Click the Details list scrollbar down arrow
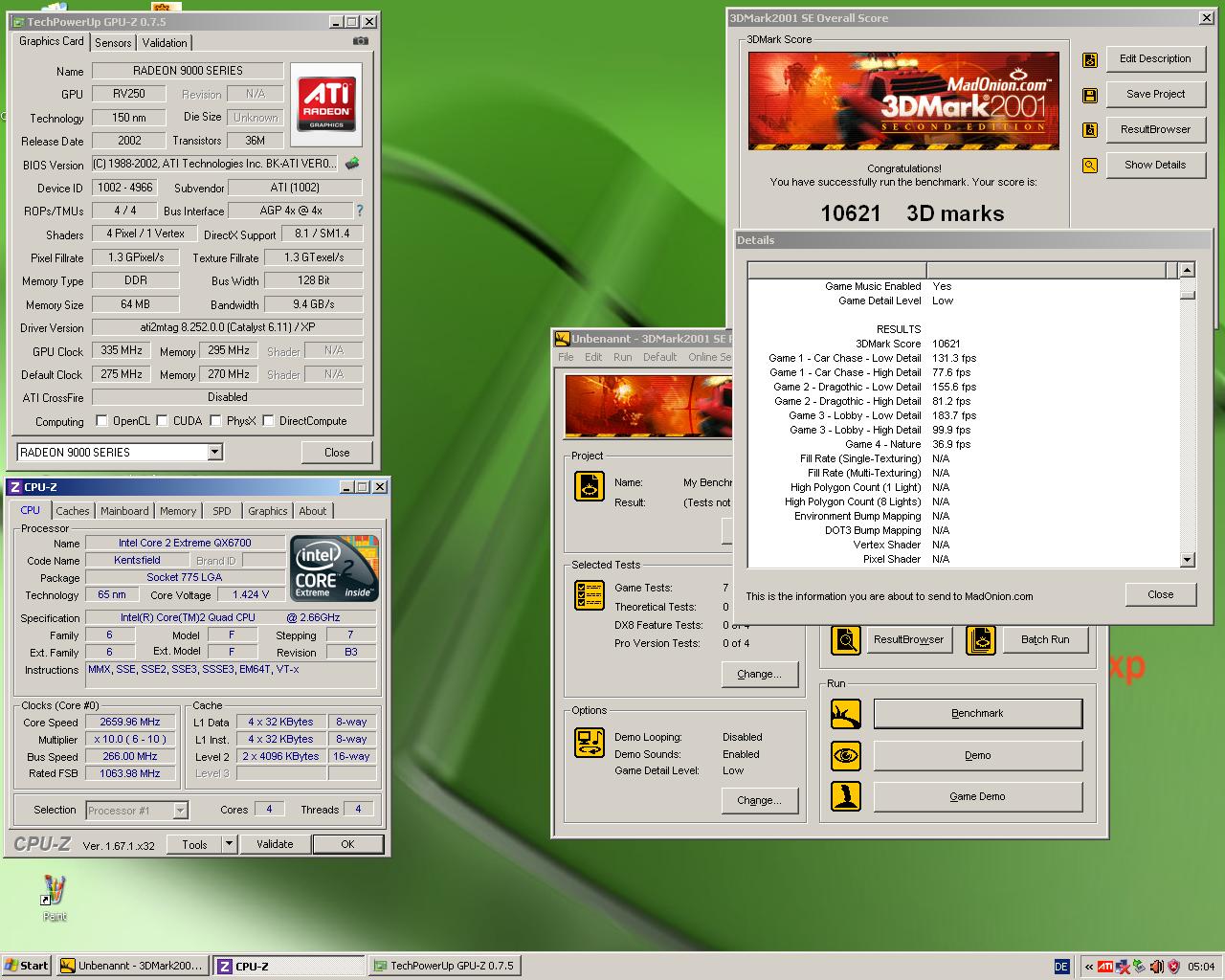 click(x=1188, y=560)
